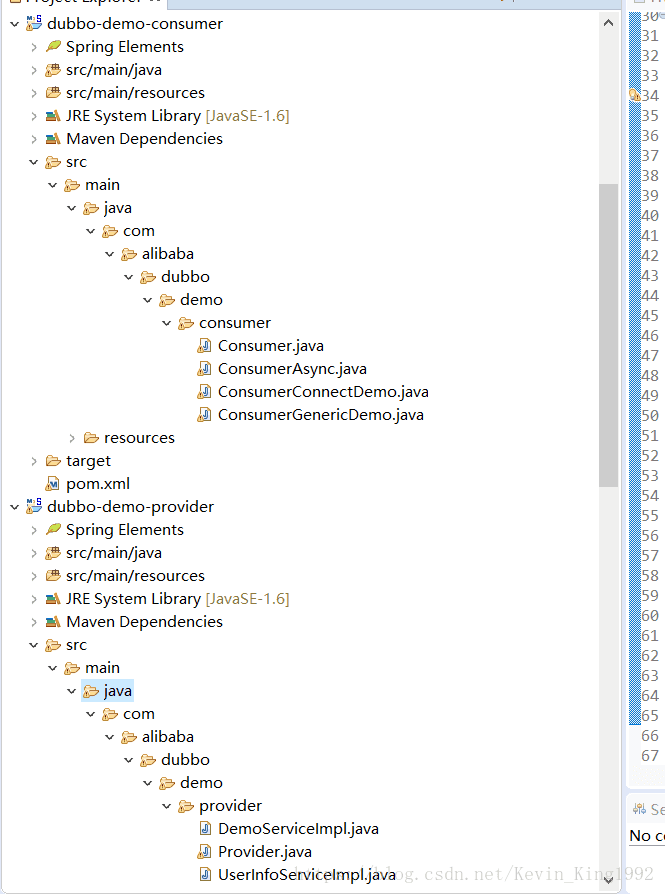Image resolution: width=665 pixels, height=894 pixels.
Task: Select Provider.java file
Action: coord(265,852)
